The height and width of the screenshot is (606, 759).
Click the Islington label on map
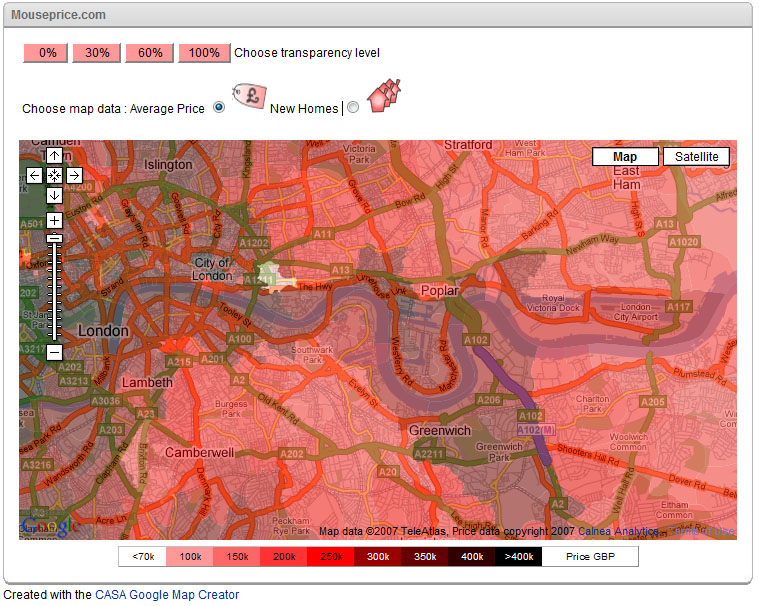[168, 165]
